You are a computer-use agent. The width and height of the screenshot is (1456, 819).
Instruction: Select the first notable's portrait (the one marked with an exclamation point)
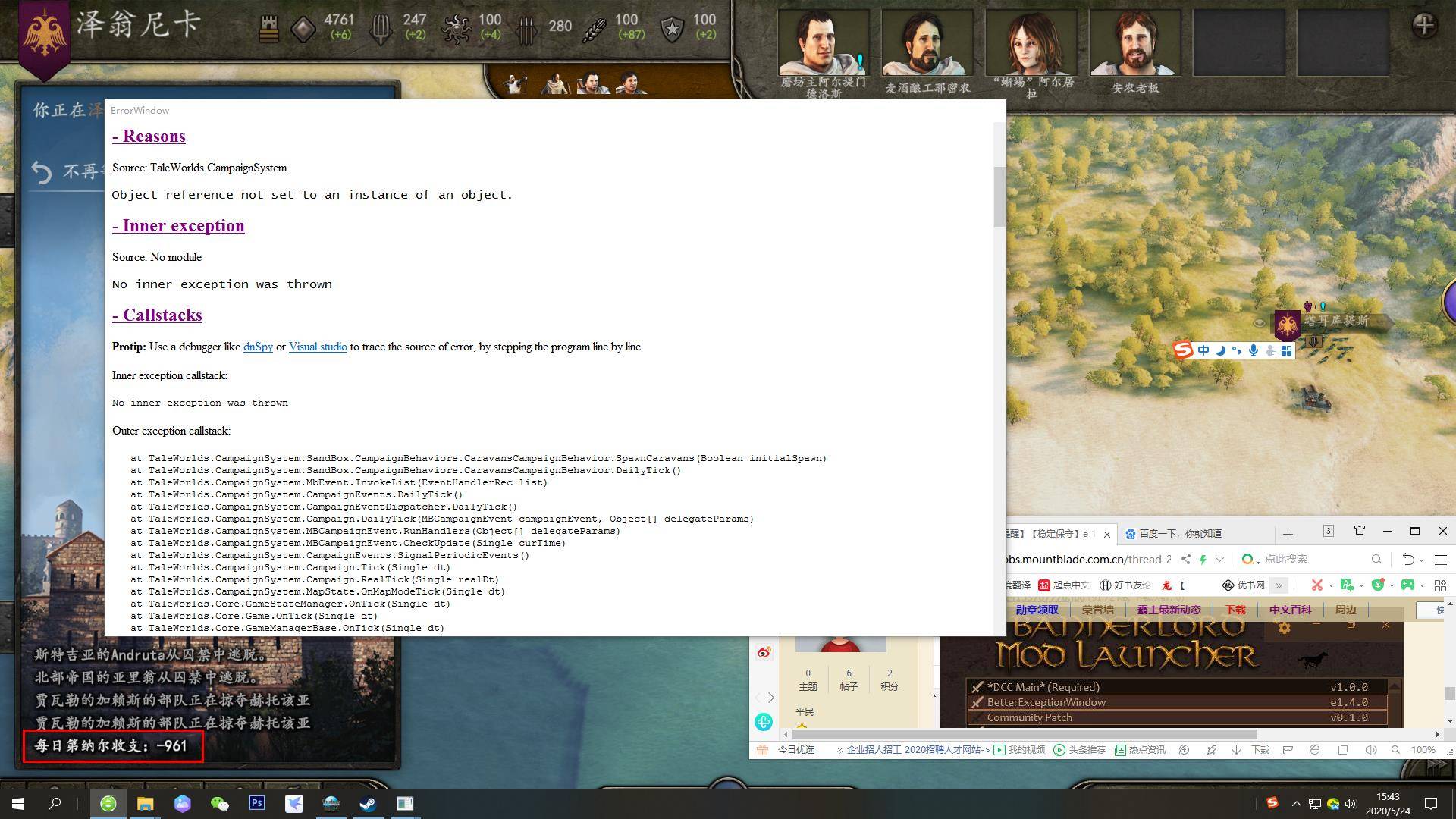tap(823, 42)
